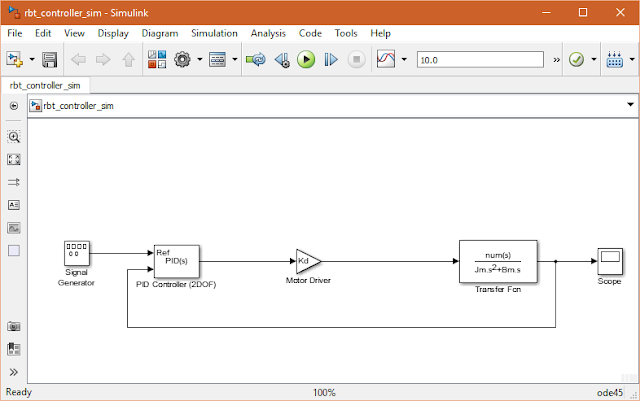Expand the Model Explorer dropdown arrow

tap(235, 60)
